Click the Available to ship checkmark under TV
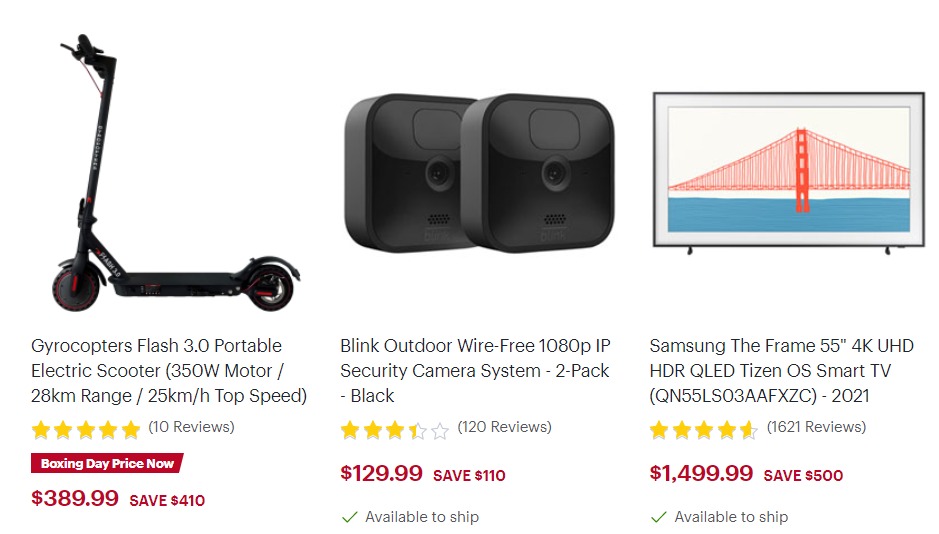Viewport: 939px width, 534px height. pos(659,517)
